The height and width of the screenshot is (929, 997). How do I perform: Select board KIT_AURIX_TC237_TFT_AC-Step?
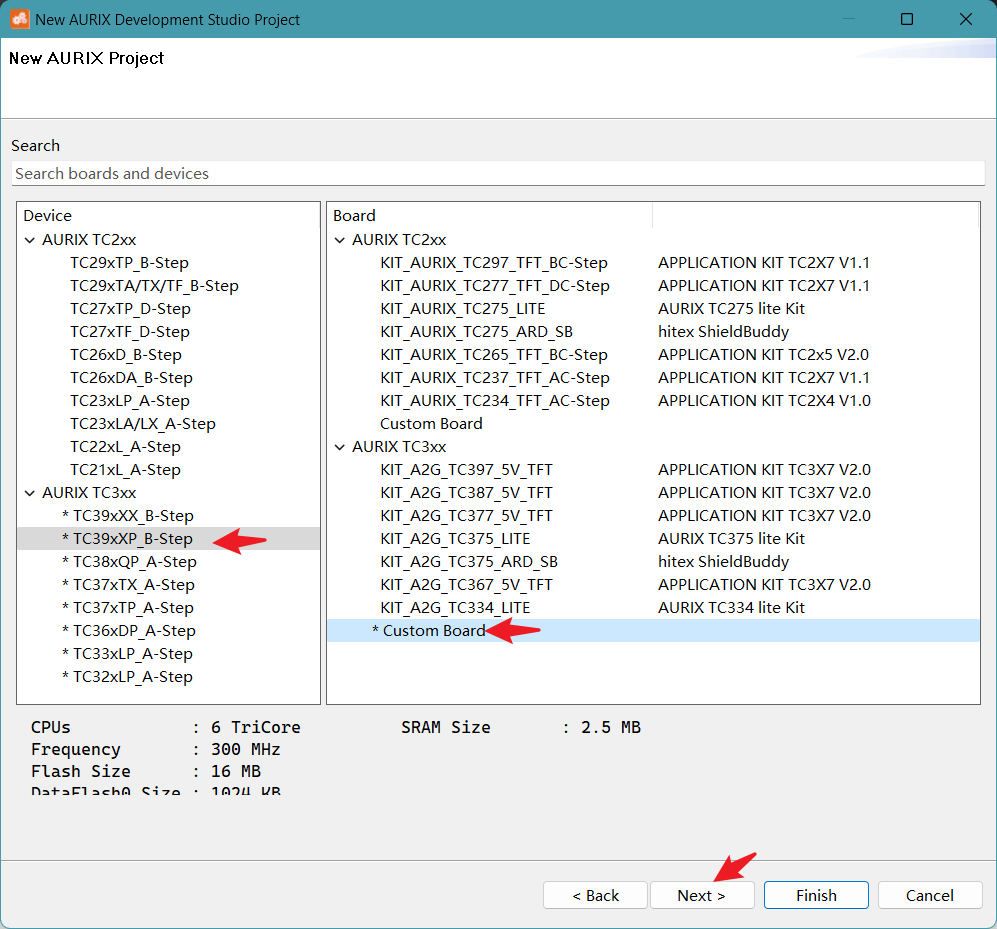click(494, 378)
